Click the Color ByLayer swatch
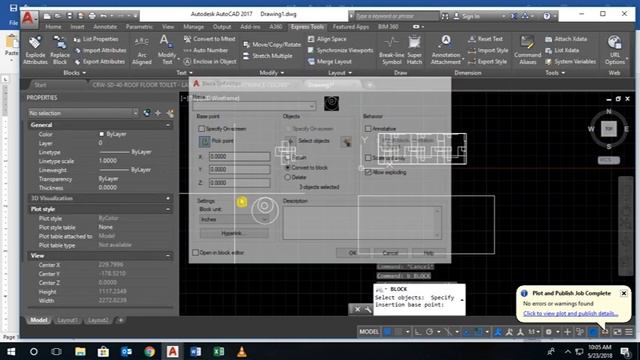 (x=102, y=134)
